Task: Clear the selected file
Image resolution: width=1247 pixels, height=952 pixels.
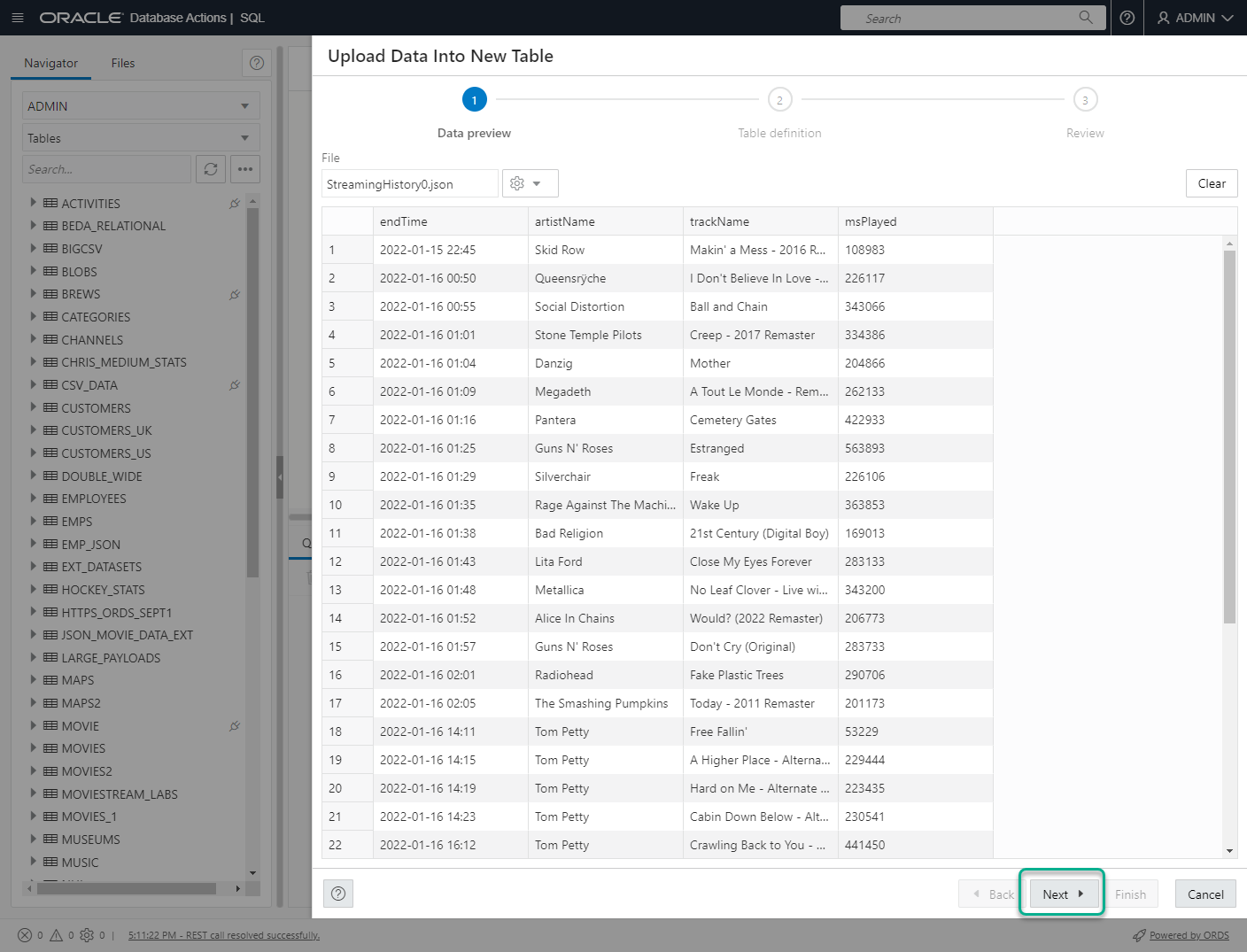Action: coord(1212,183)
